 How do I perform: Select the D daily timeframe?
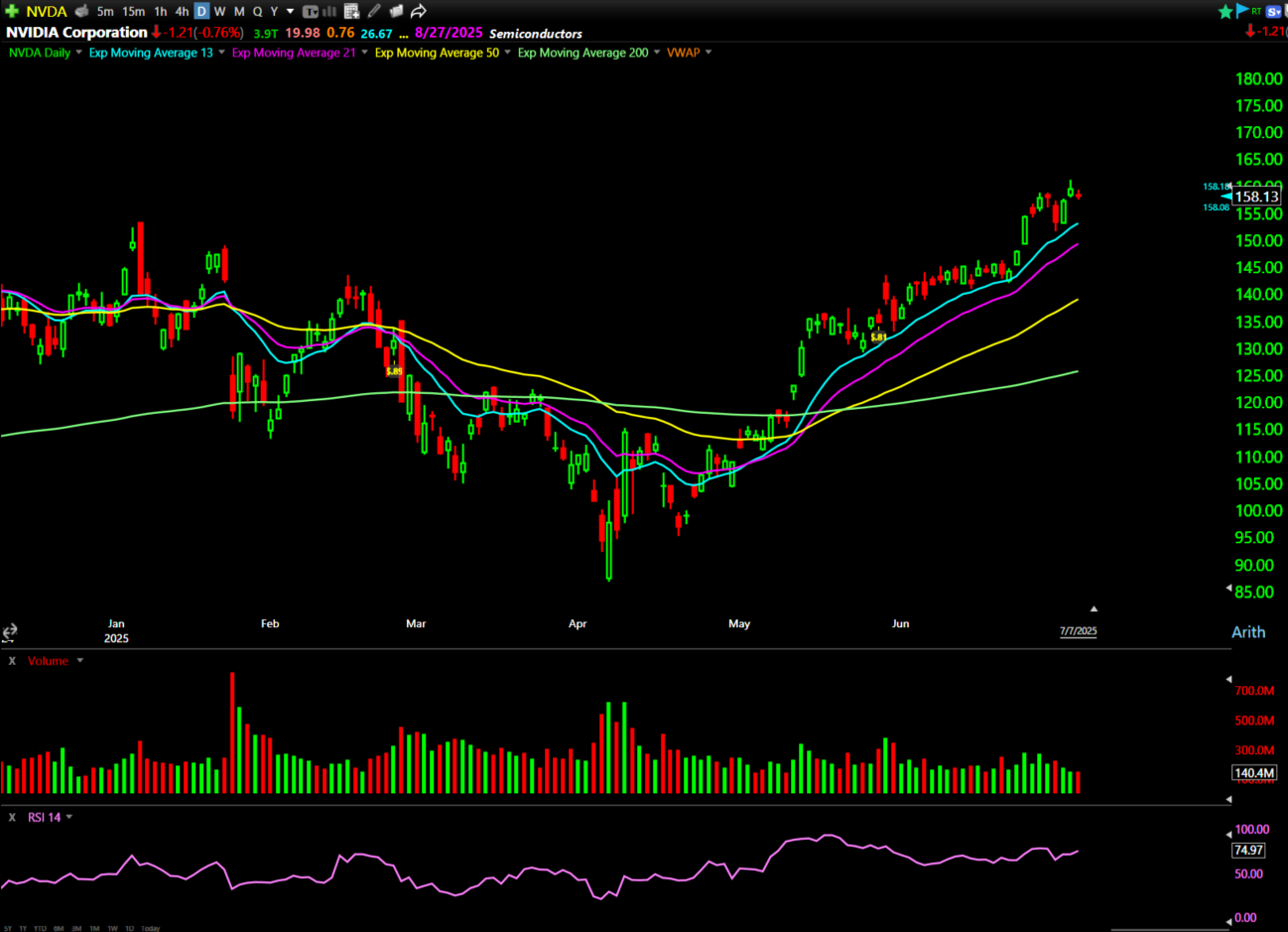coord(201,12)
